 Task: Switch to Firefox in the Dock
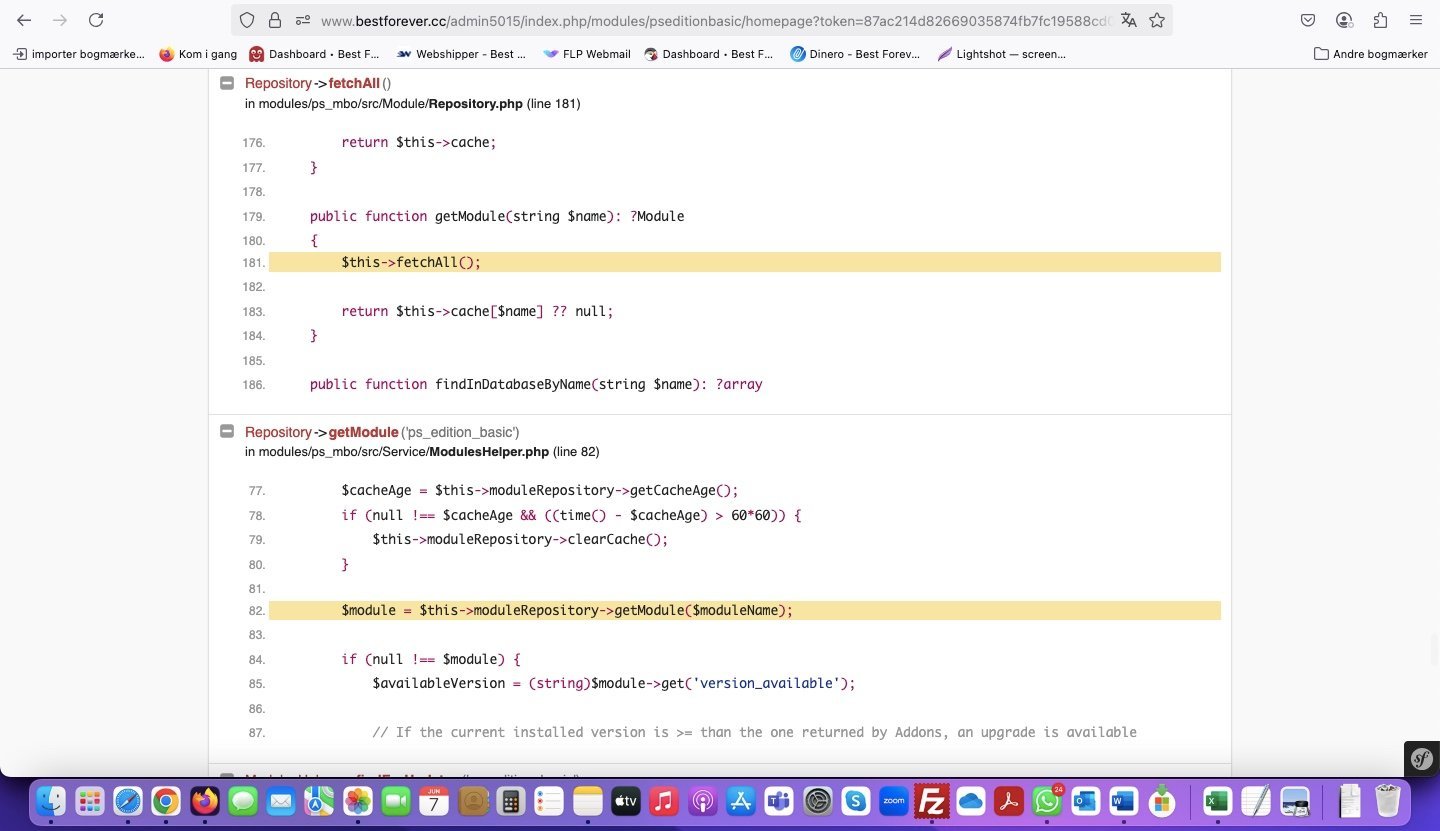coord(204,802)
